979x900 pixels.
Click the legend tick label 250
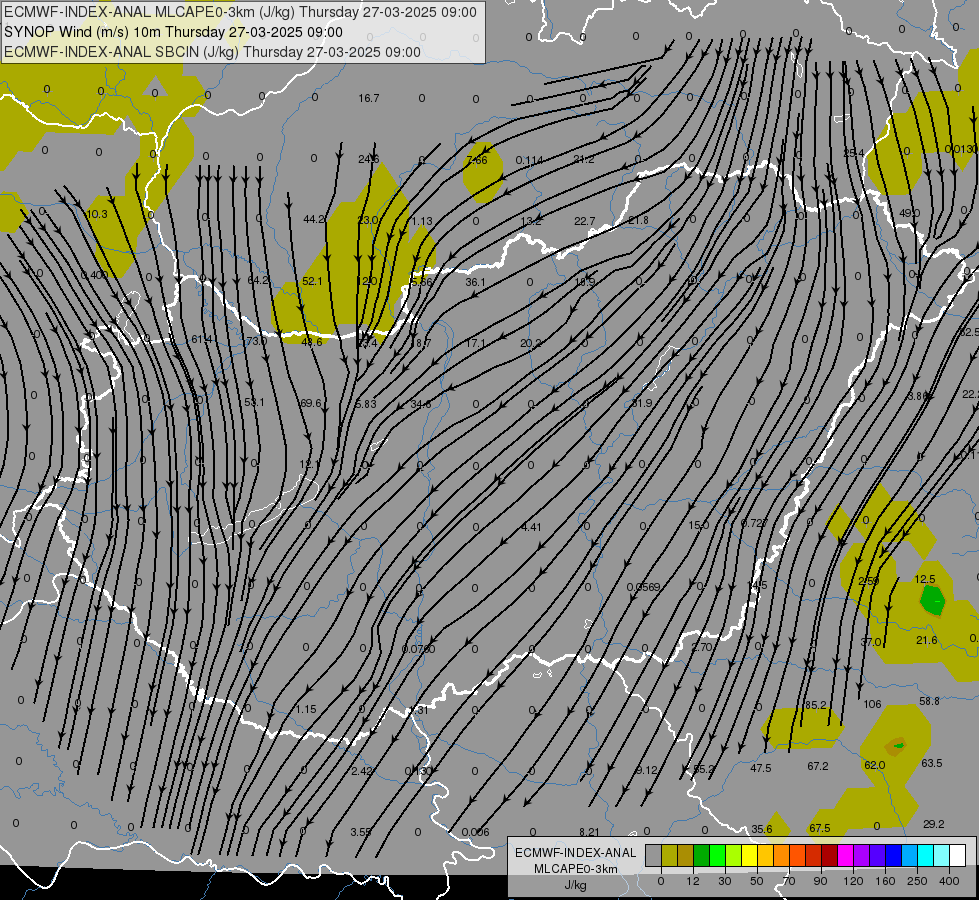coord(917,881)
